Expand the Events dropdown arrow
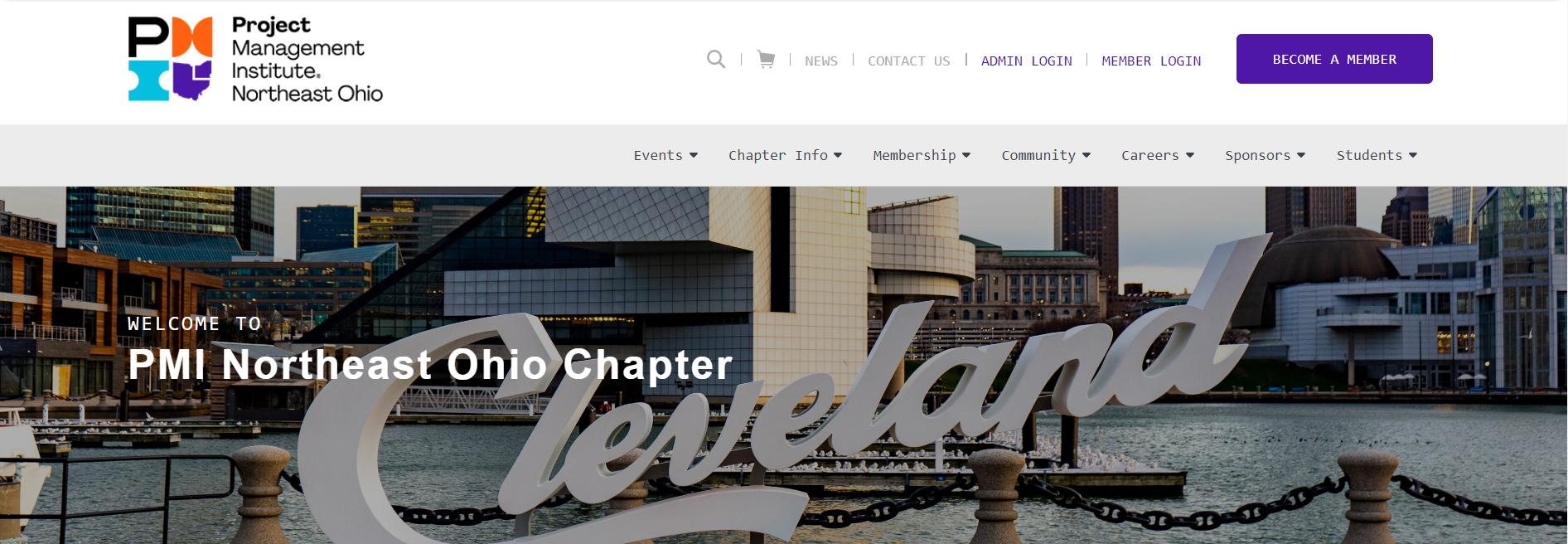 [694, 155]
